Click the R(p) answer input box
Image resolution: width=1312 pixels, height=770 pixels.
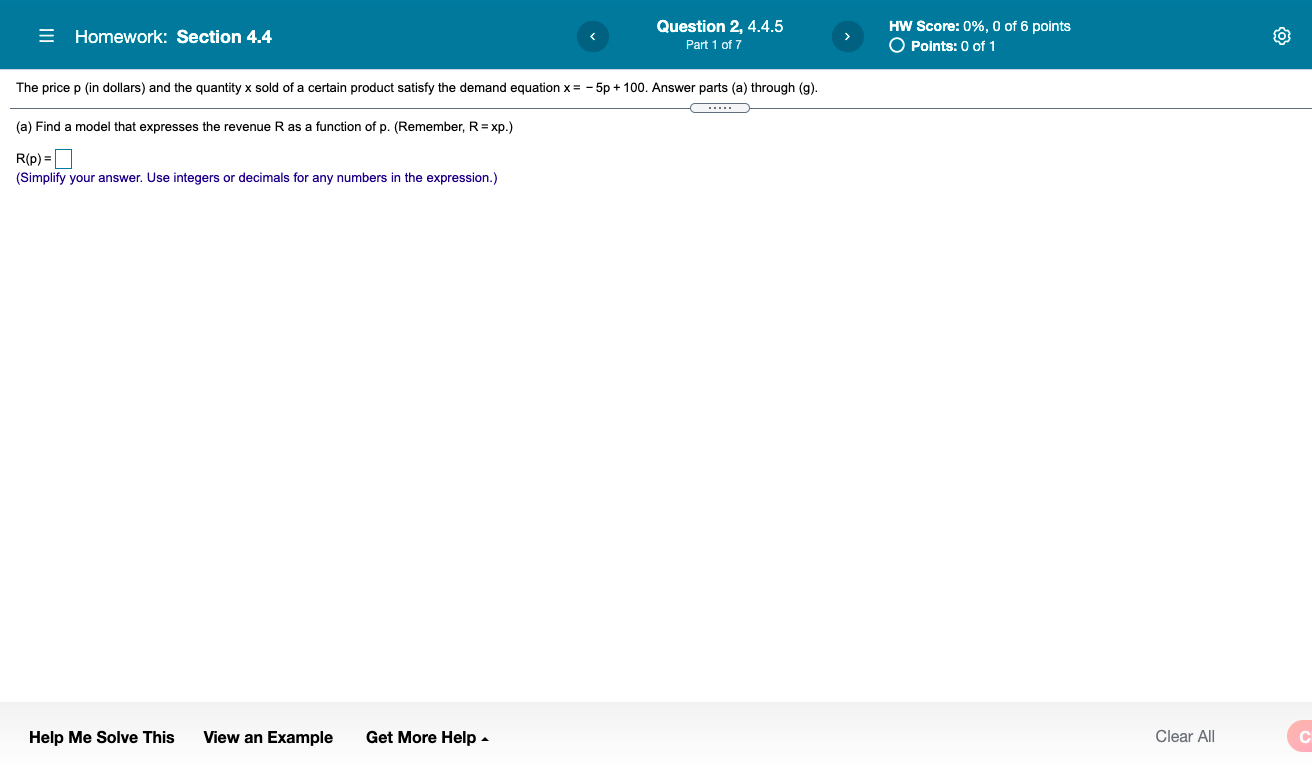(x=63, y=158)
